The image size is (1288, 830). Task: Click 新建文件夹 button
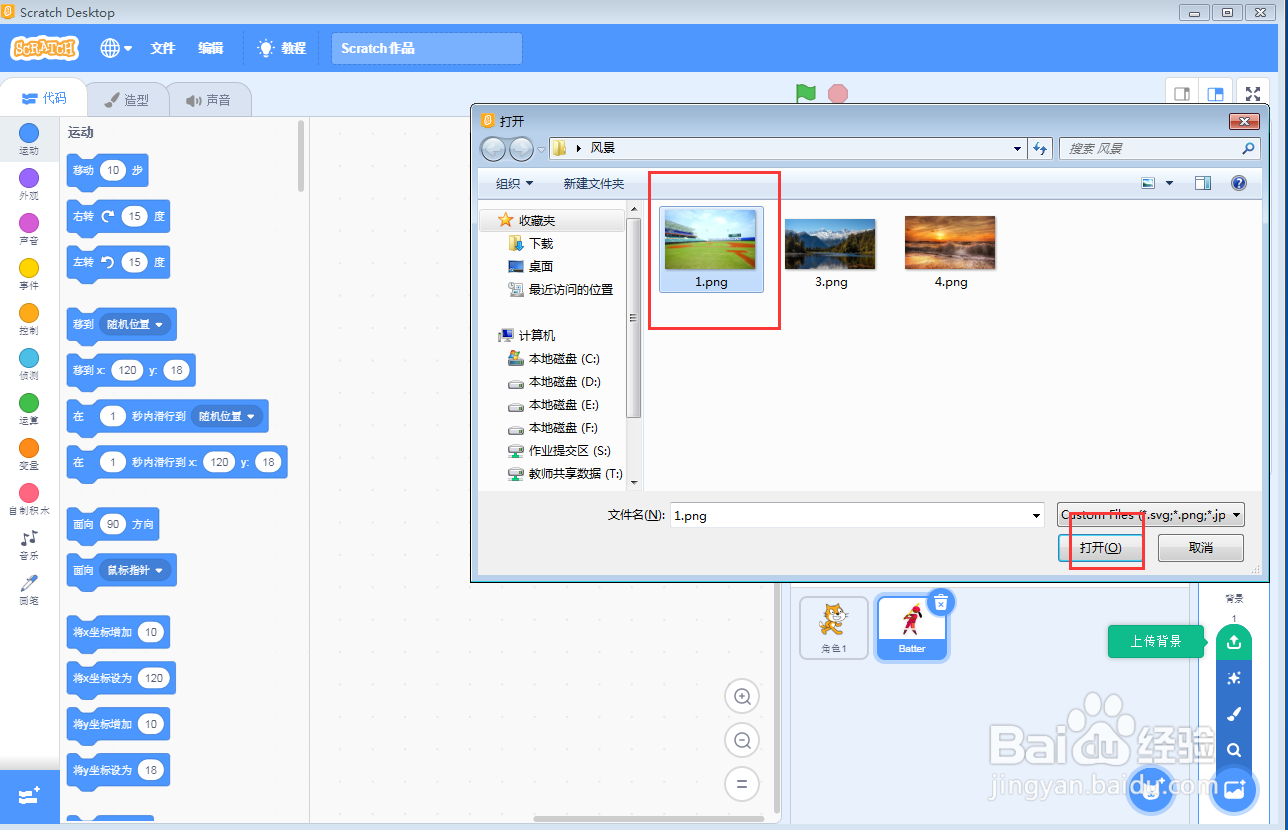tap(593, 184)
